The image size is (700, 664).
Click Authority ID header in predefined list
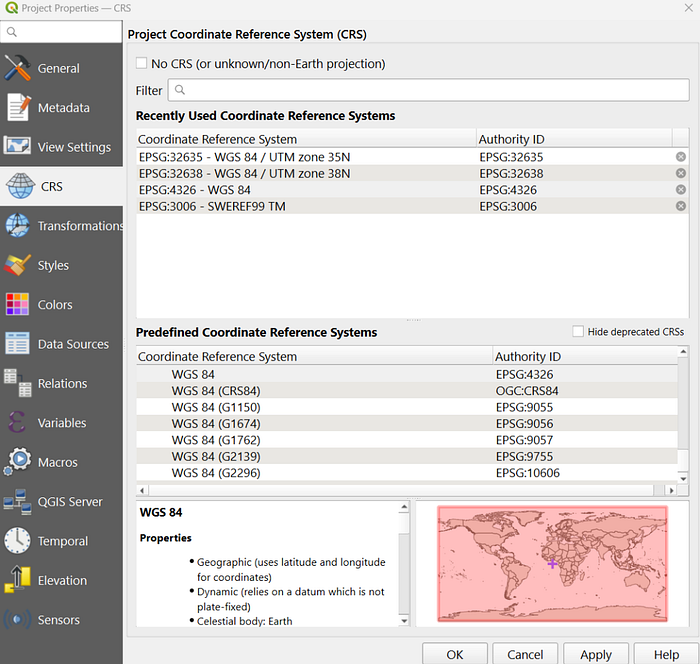point(585,356)
